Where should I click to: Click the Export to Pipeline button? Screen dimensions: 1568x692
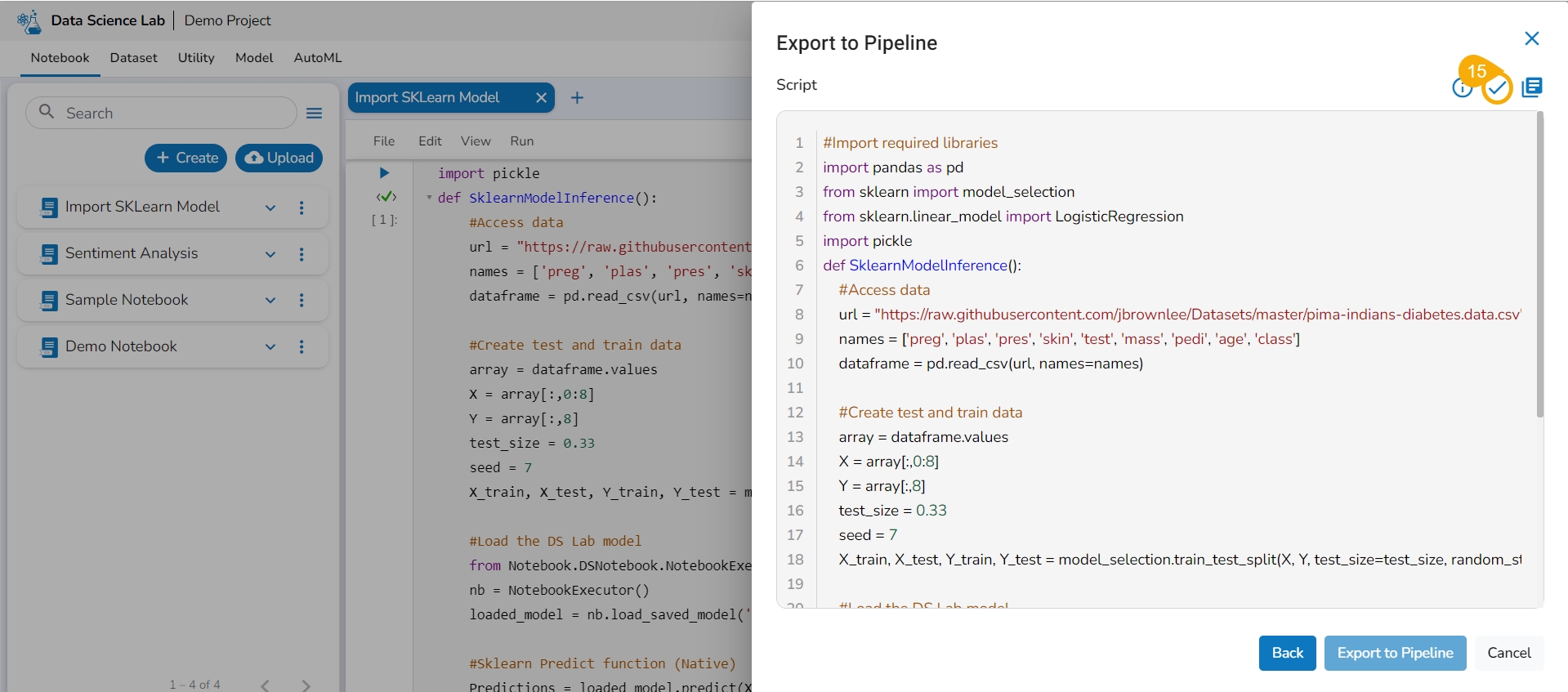1395,653
